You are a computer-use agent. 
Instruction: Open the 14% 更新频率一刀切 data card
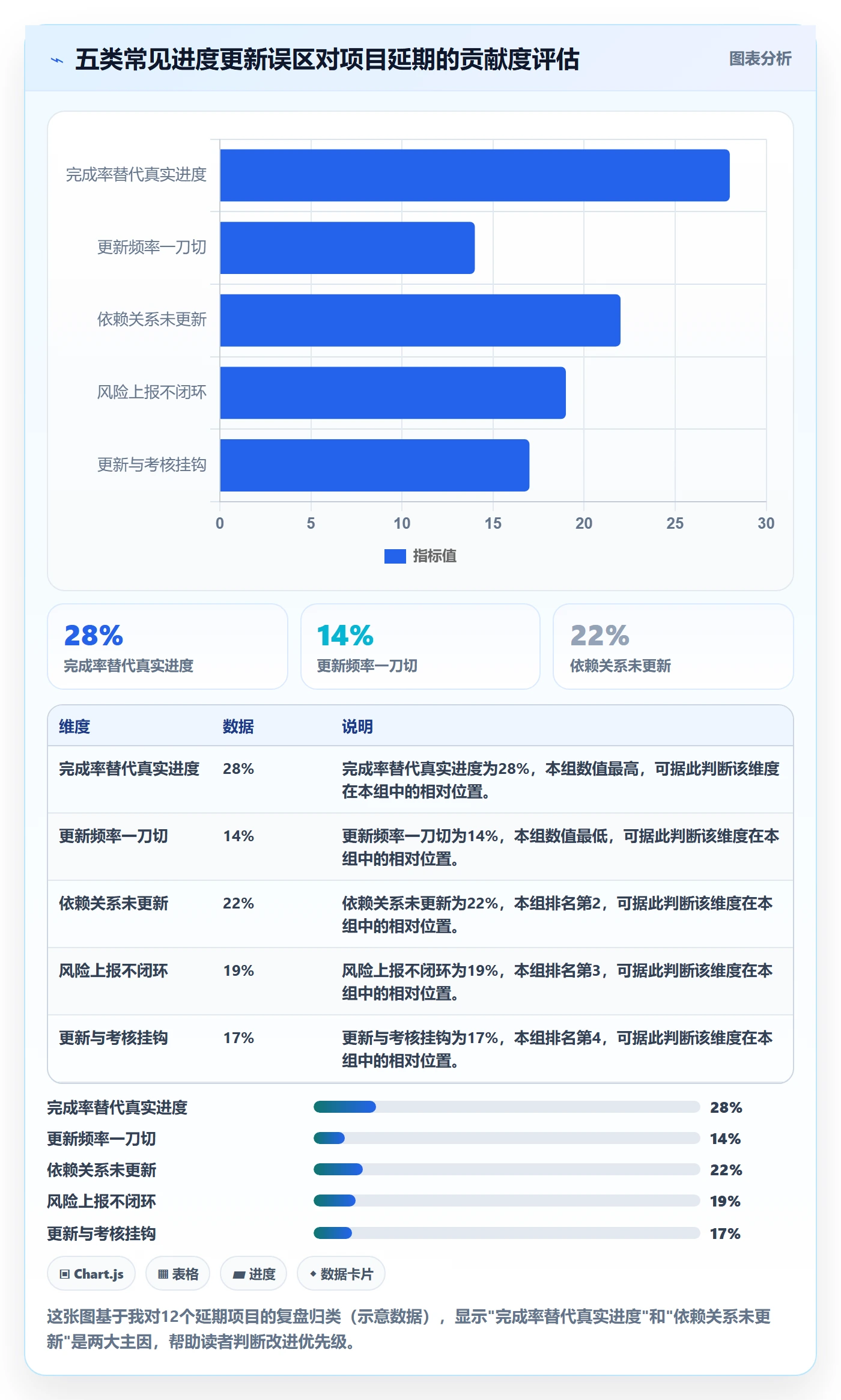coord(421,647)
